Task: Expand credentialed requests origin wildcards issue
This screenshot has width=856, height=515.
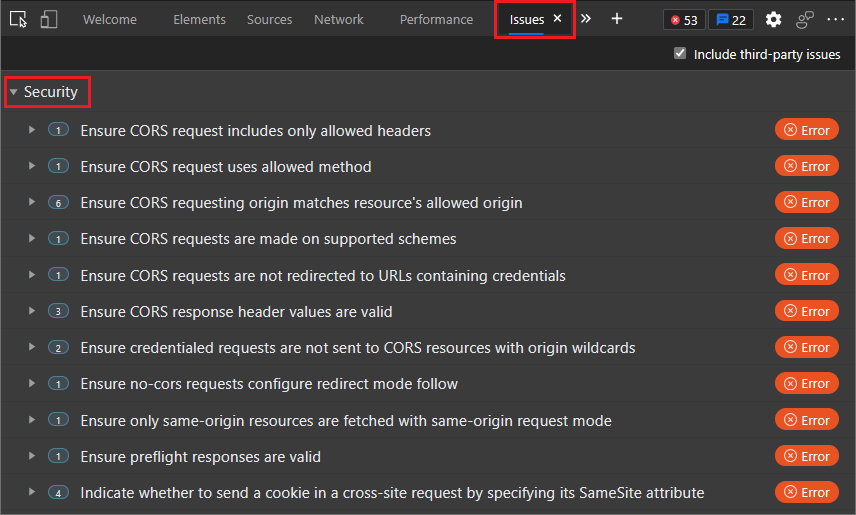Action: (32, 347)
